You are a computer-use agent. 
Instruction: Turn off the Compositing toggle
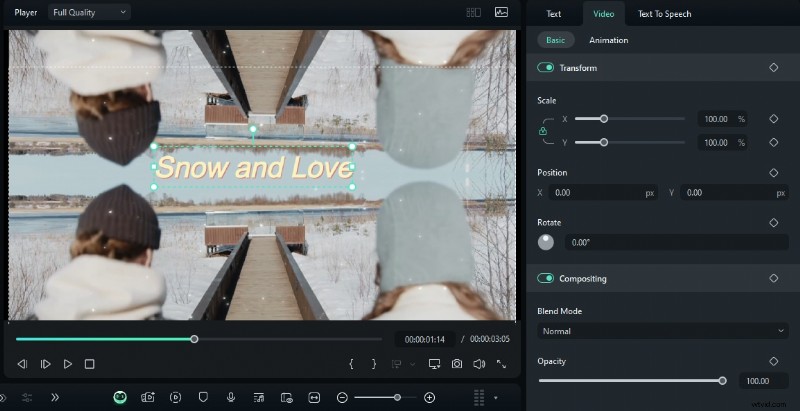click(546, 278)
